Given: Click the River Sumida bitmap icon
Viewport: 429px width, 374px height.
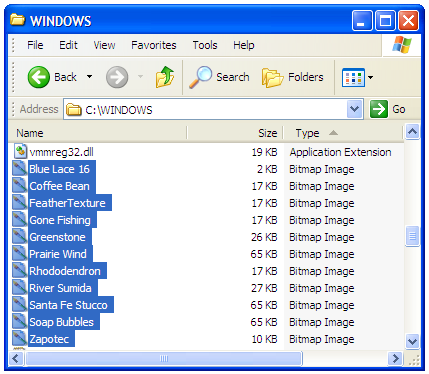Looking at the screenshot, I should (x=20, y=288).
